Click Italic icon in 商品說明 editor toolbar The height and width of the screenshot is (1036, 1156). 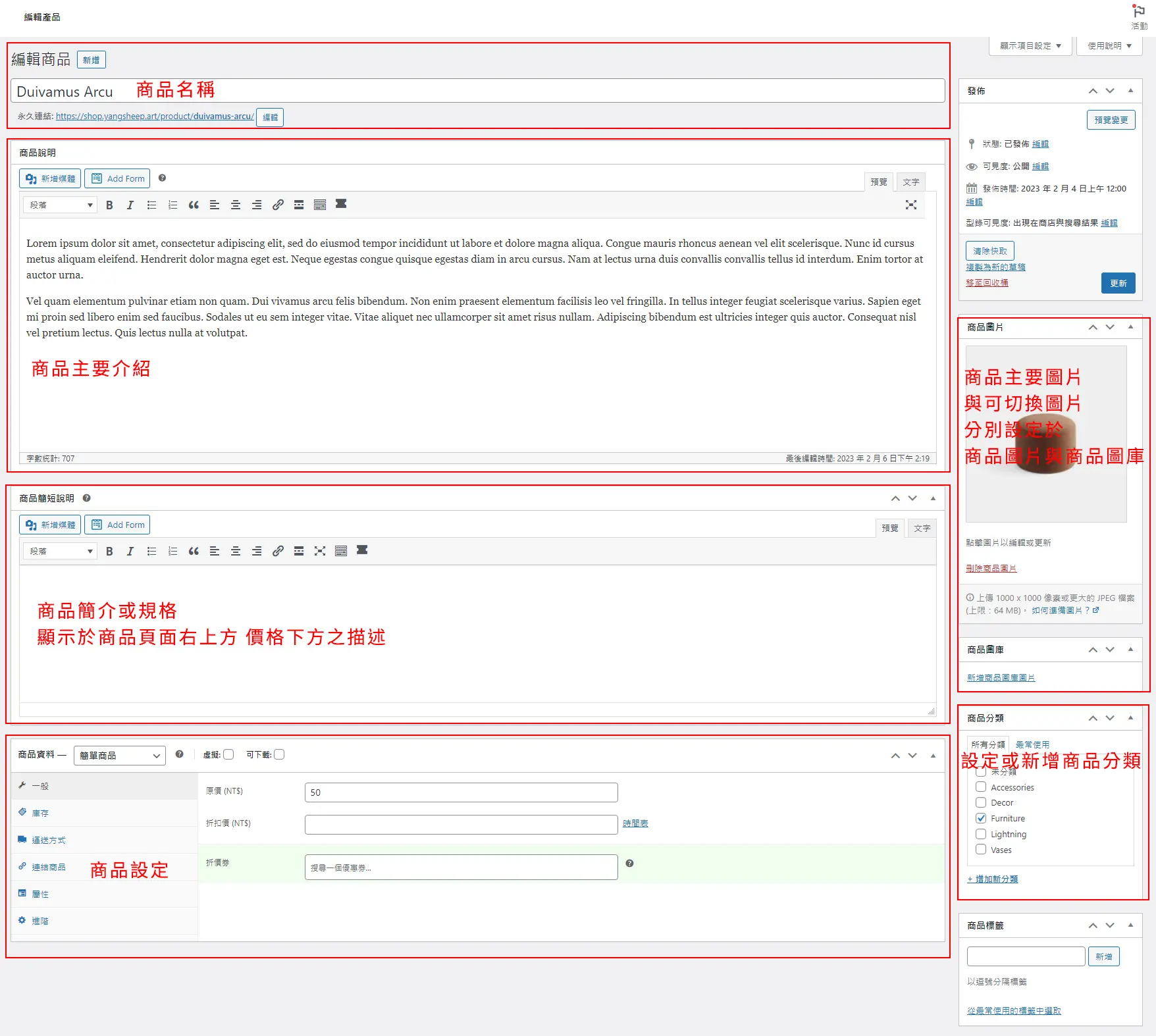point(130,205)
